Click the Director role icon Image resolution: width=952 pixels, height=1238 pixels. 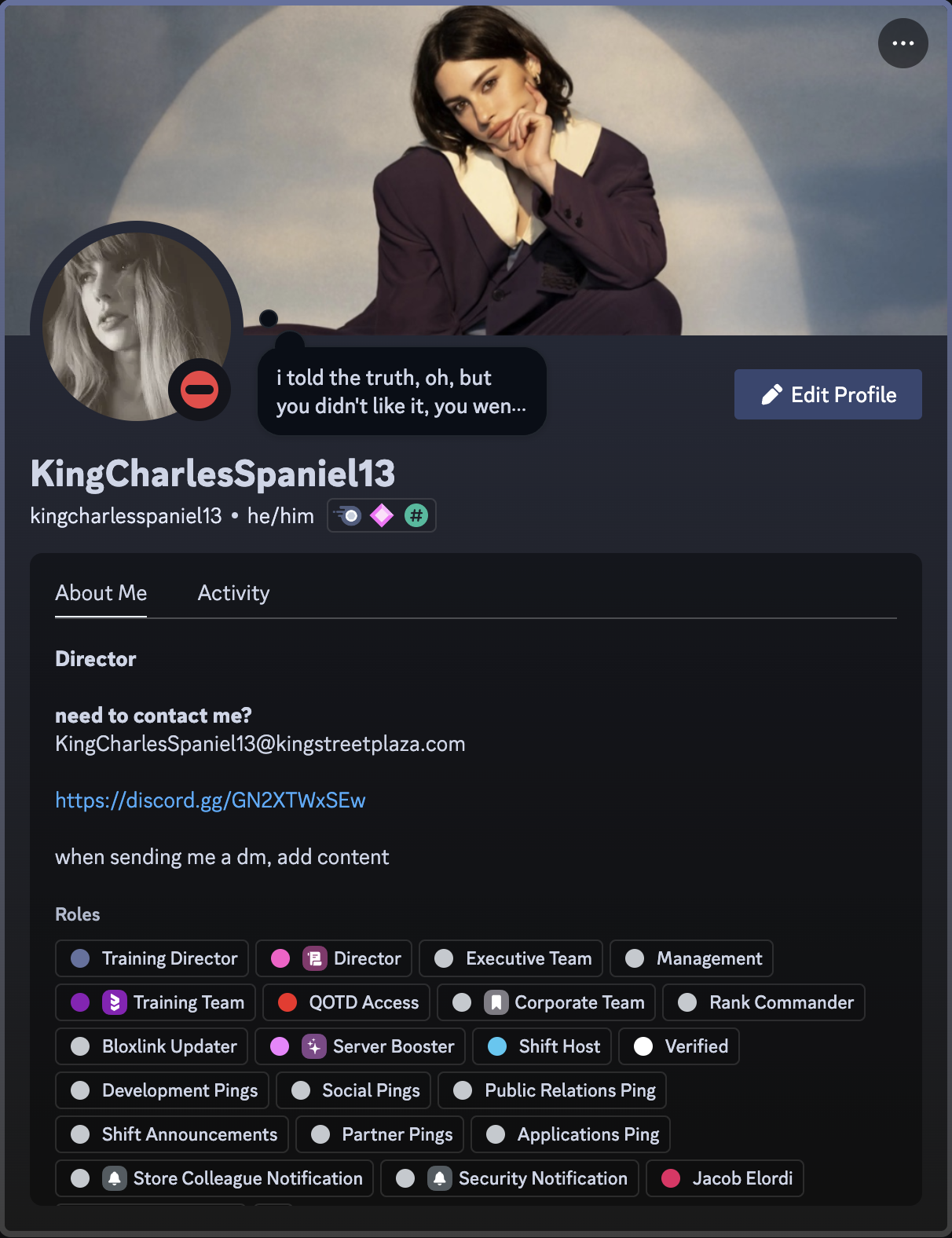click(315, 958)
